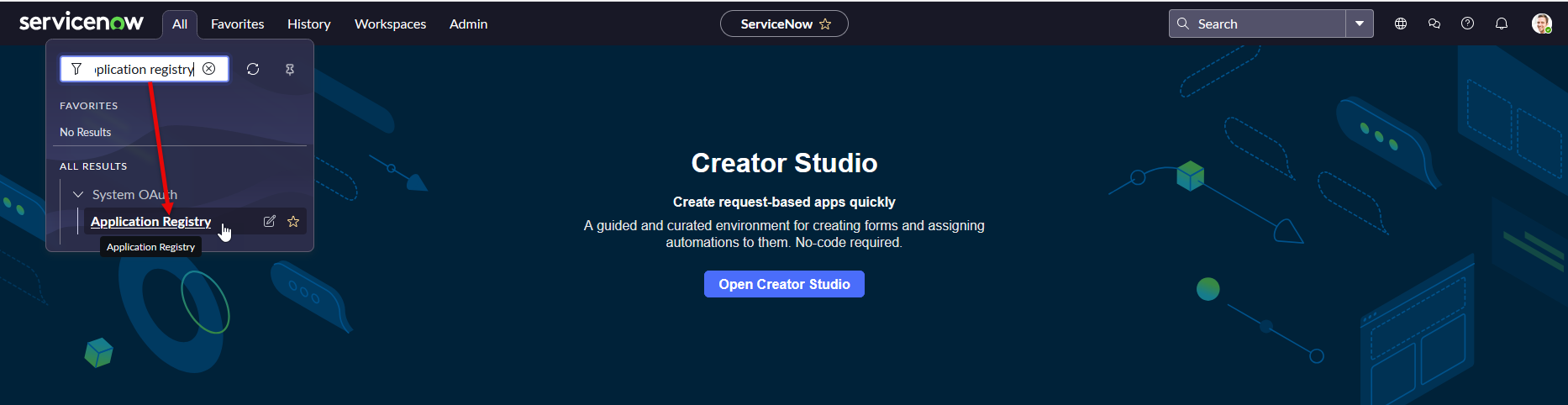Pin the All menu panel
This screenshot has height=405, width=1568.
[x=290, y=70]
